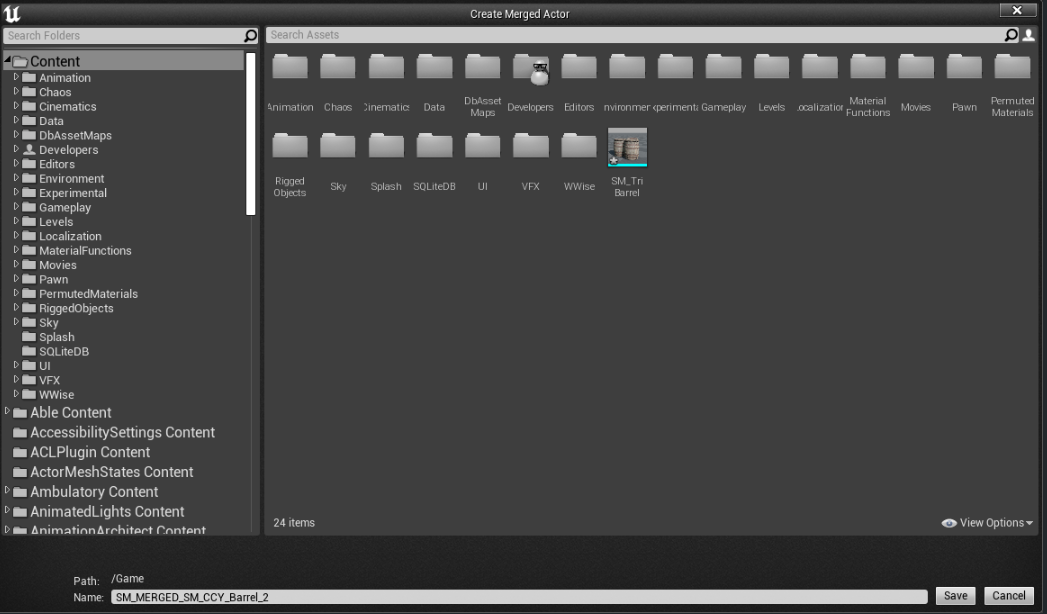Open the Chaos folder icon in assets

[338, 67]
